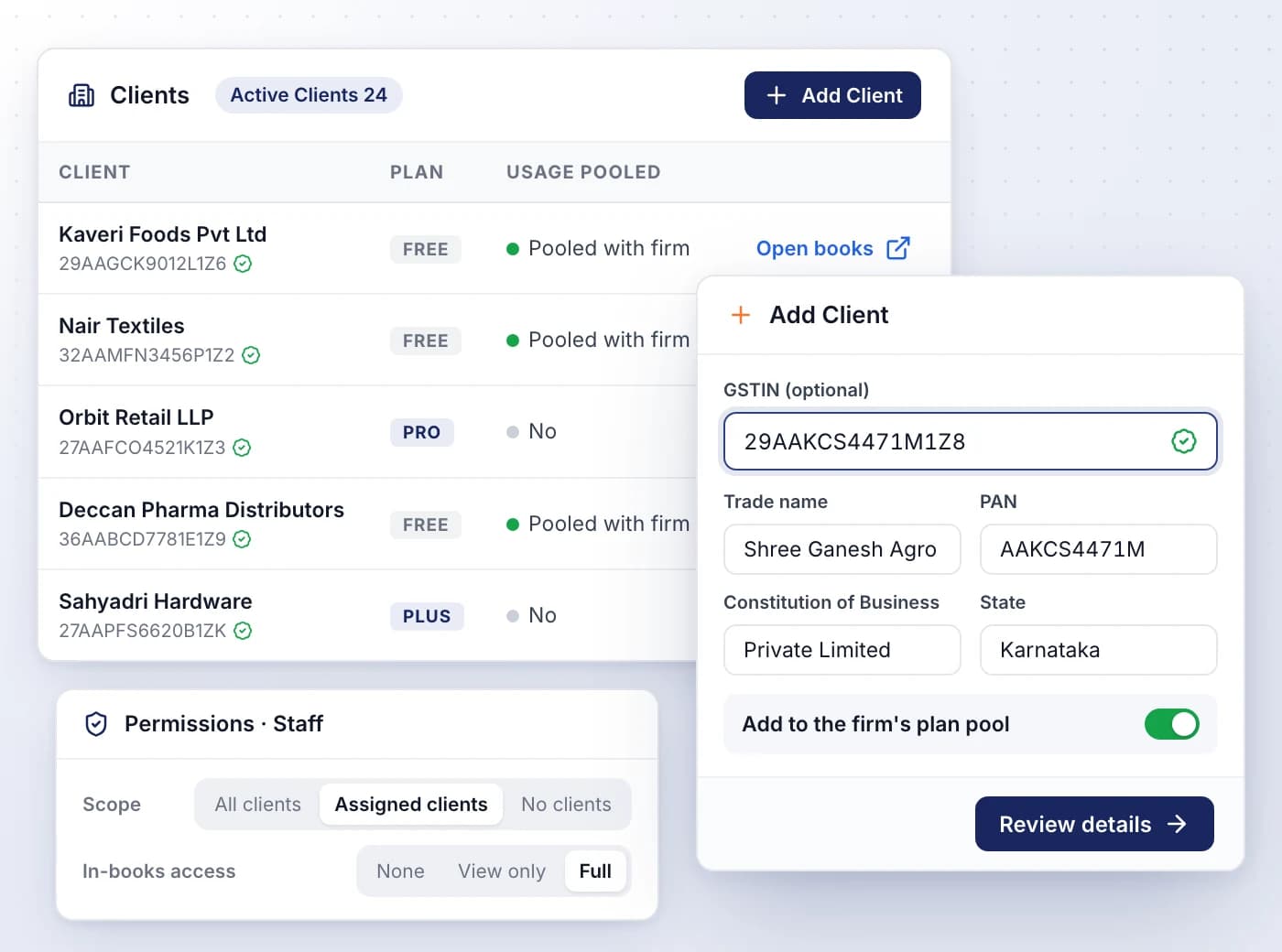Screen dimensions: 1282x952
Task: Click the green dot in Kaveri Foods usage column
Action: [x=513, y=249]
